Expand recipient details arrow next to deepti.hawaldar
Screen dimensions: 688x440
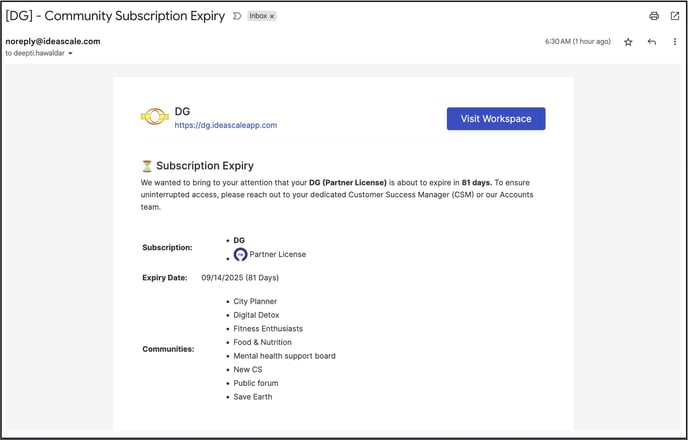tap(70, 54)
